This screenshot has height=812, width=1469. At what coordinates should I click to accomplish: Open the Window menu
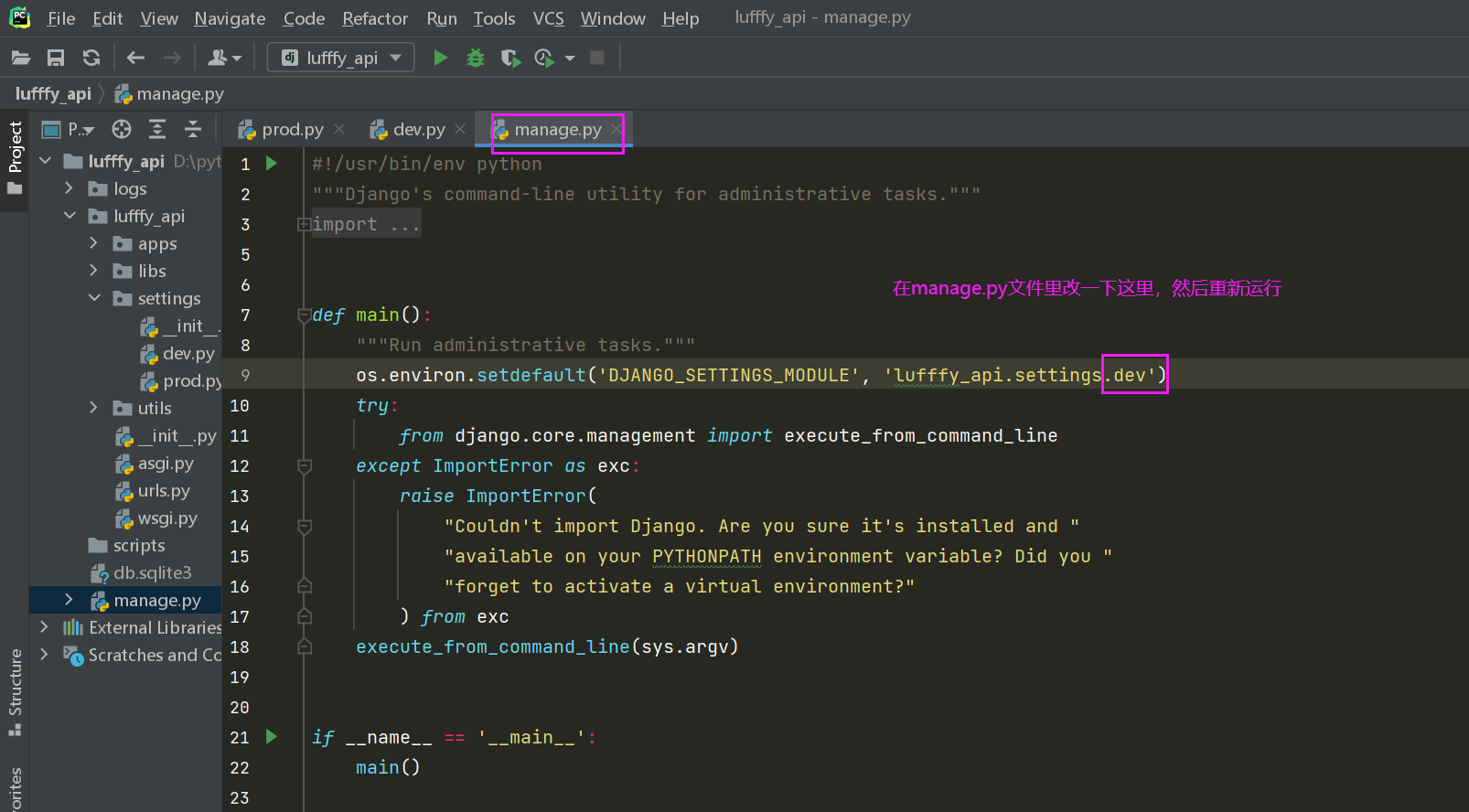(613, 18)
